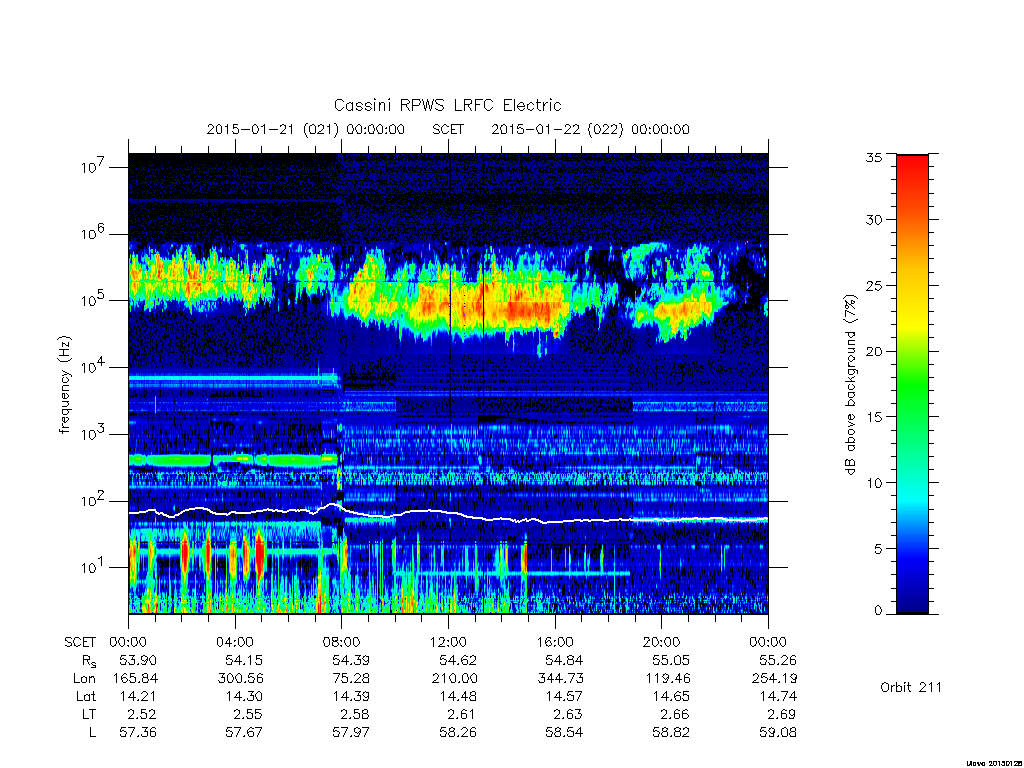Click the 20:00 SCET time label

tap(662, 642)
